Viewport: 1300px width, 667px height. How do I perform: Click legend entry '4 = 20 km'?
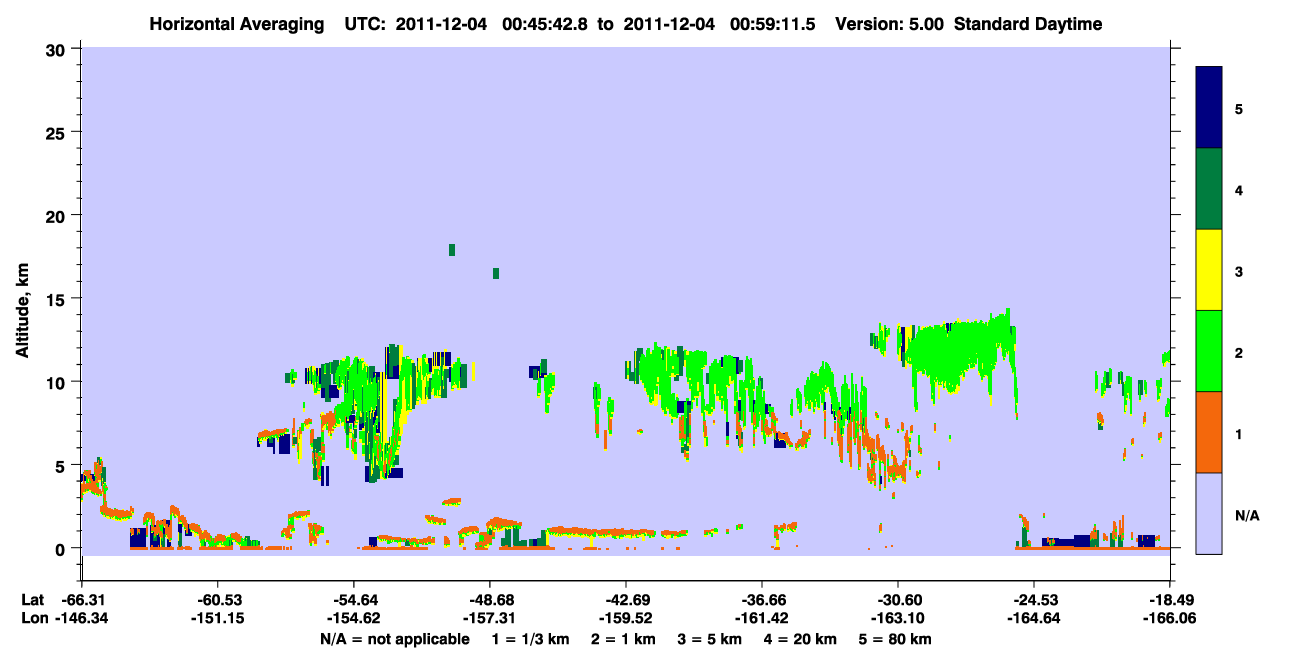point(799,639)
